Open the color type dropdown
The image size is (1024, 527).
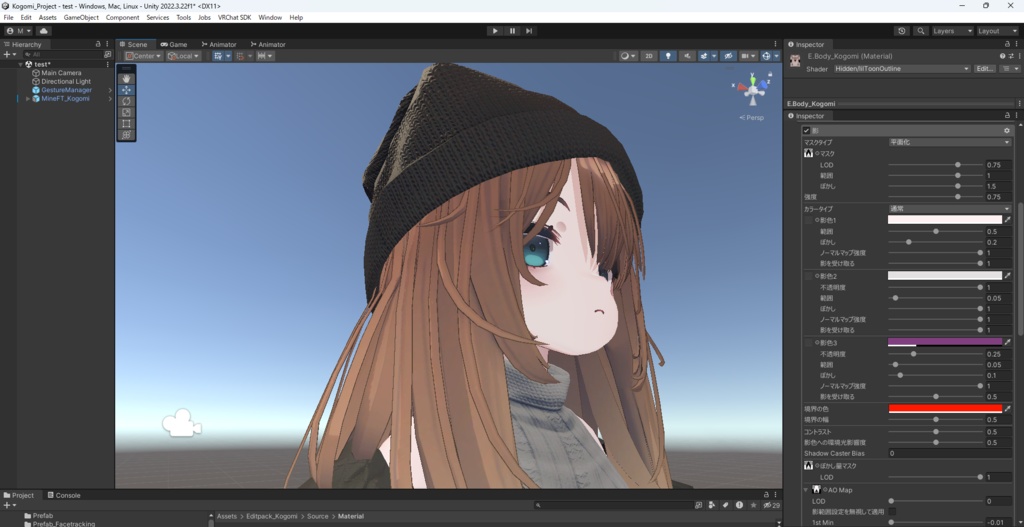[950, 209]
